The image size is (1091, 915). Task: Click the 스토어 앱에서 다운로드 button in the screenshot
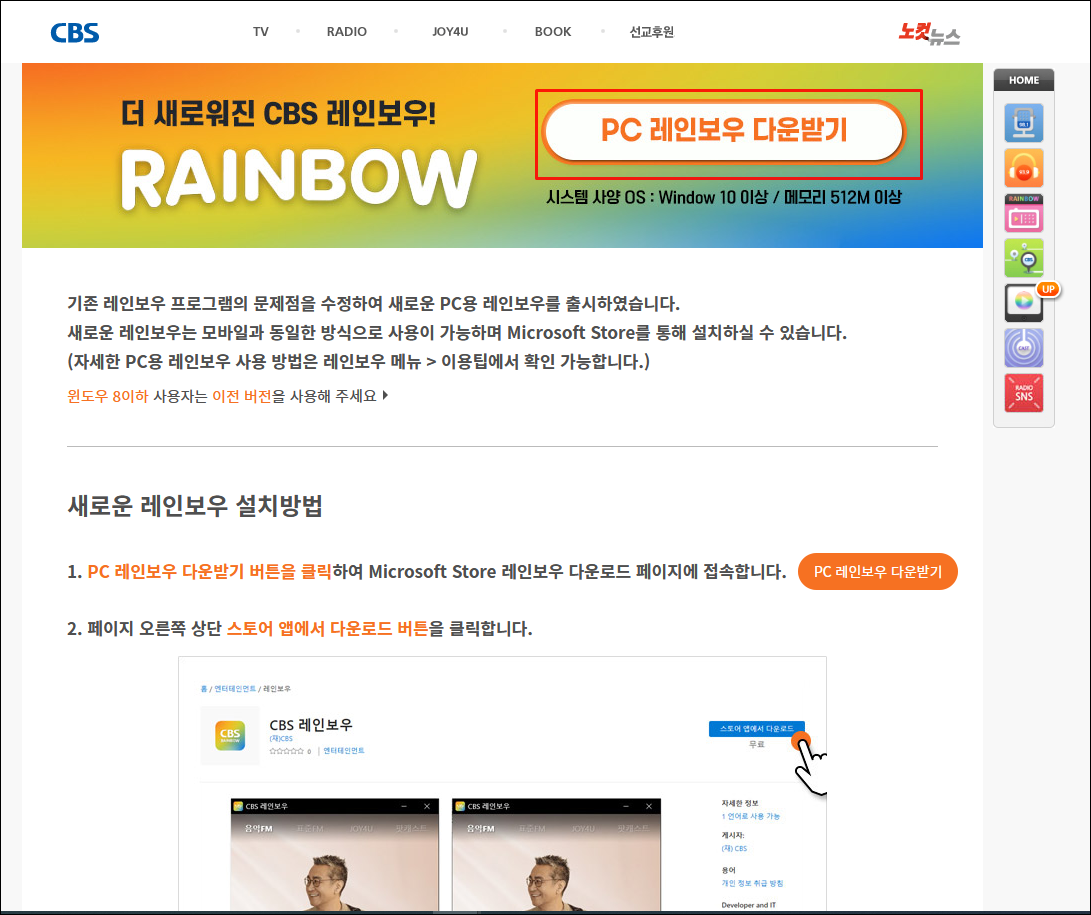tap(756, 729)
